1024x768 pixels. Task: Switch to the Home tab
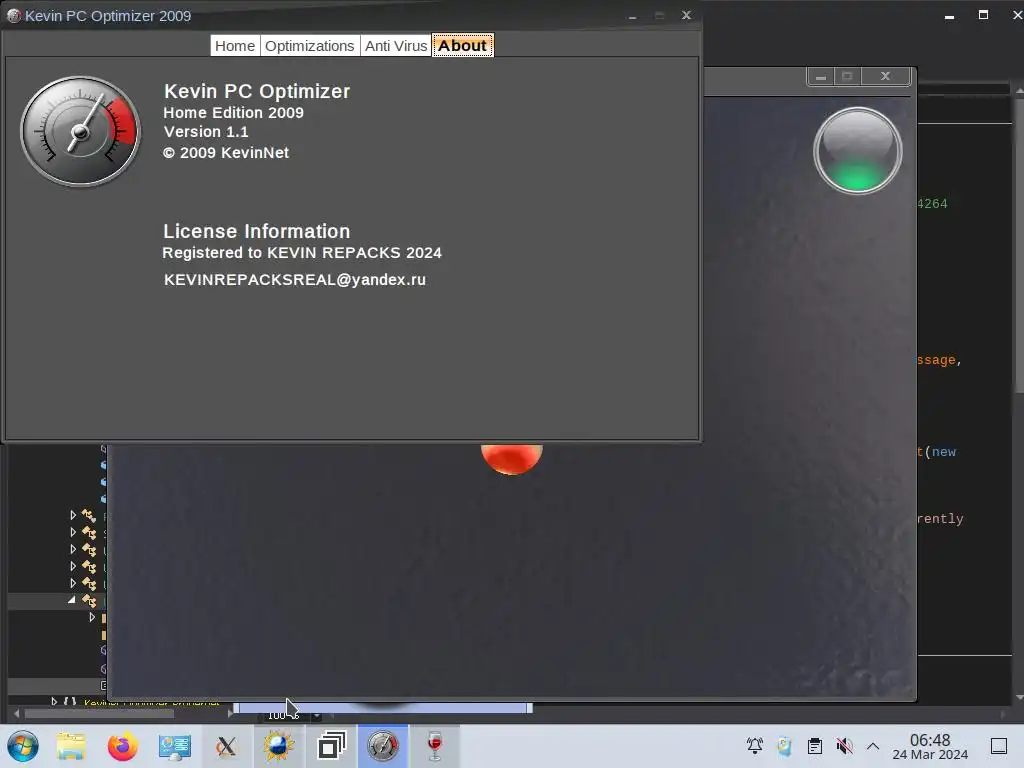pos(234,46)
